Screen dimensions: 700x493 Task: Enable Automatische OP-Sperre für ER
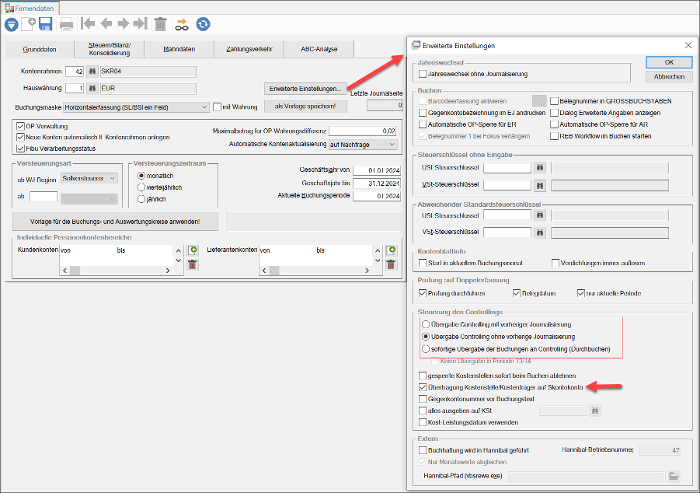point(422,125)
